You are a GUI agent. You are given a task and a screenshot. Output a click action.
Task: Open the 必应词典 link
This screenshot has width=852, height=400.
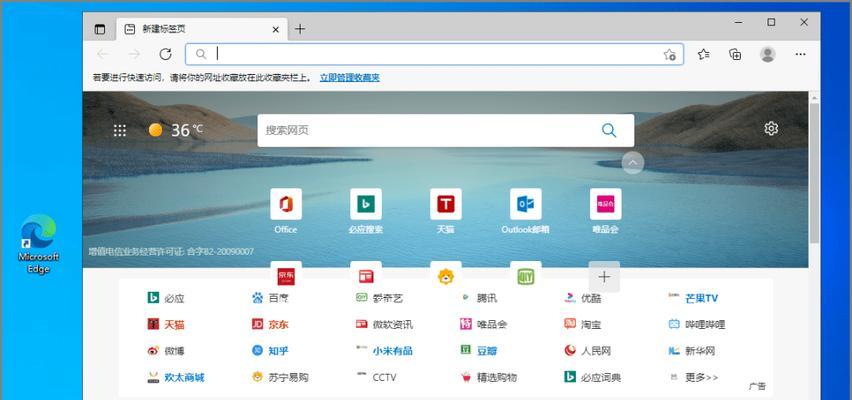point(592,377)
